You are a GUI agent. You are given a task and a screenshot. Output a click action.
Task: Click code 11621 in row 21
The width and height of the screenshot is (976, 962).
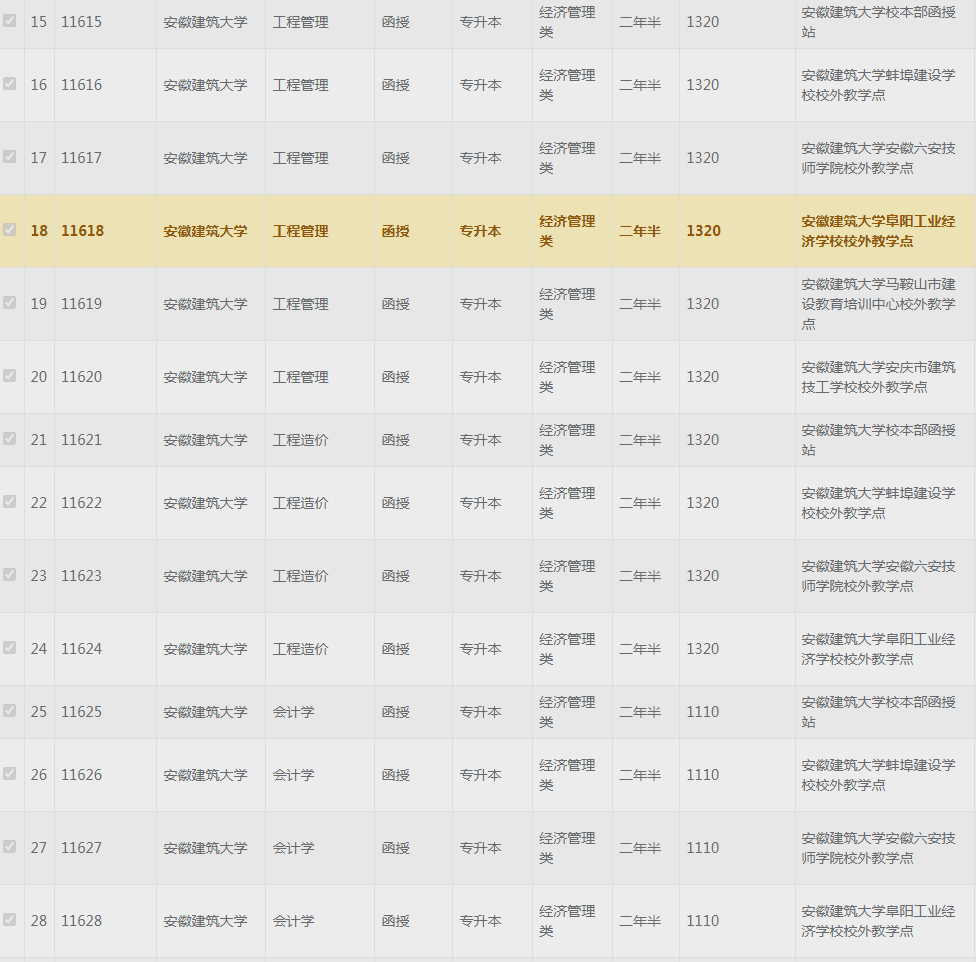pos(82,440)
